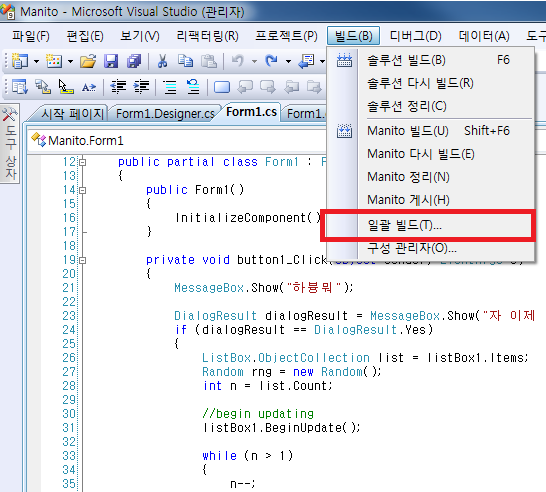This screenshot has width=546, height=492.
Task: Choose Manito 빌드(U) menu item
Action: tap(430, 131)
